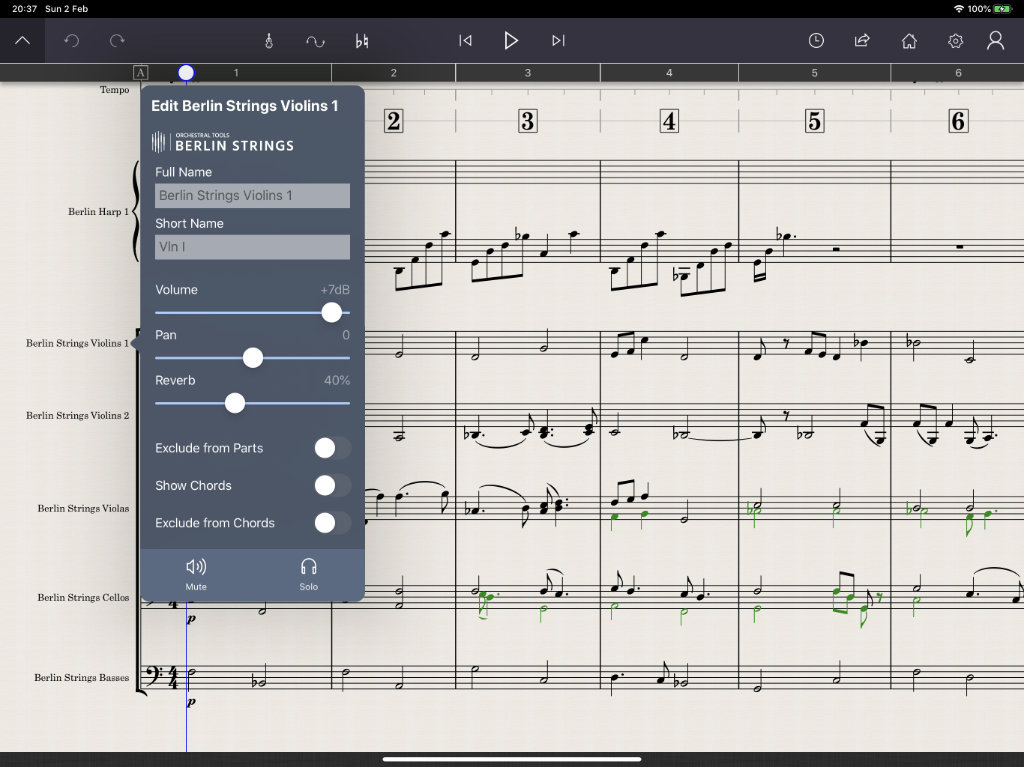1024x767 pixels.
Task: Open the settings gear
Action: (955, 41)
